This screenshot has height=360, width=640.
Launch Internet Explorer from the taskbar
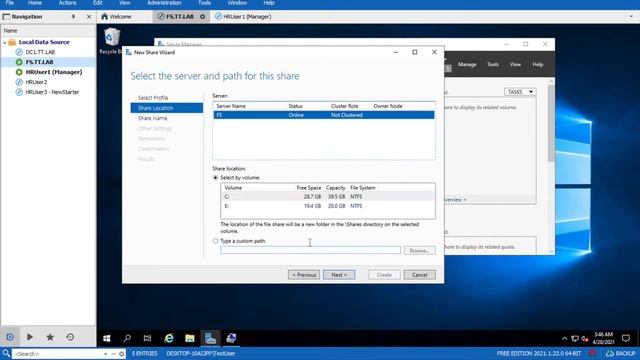pyautogui.click(x=169, y=338)
